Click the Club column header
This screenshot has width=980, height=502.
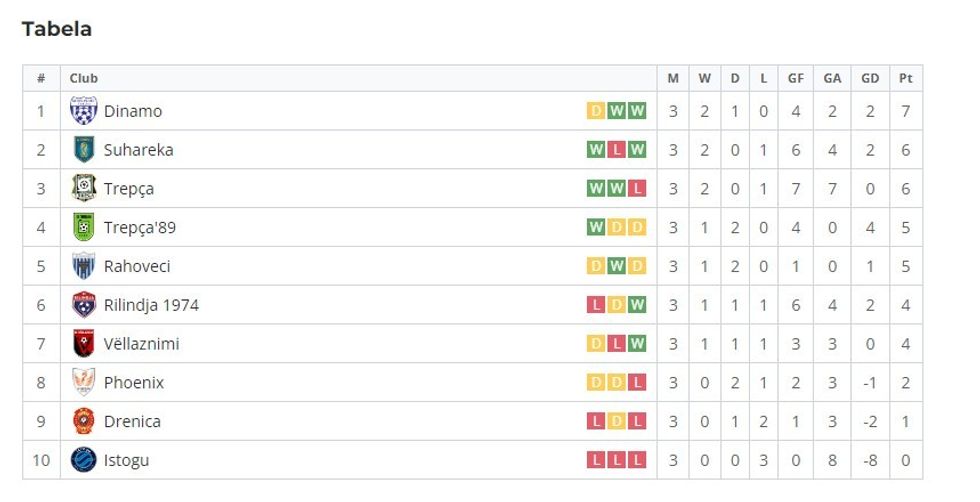[x=84, y=78]
